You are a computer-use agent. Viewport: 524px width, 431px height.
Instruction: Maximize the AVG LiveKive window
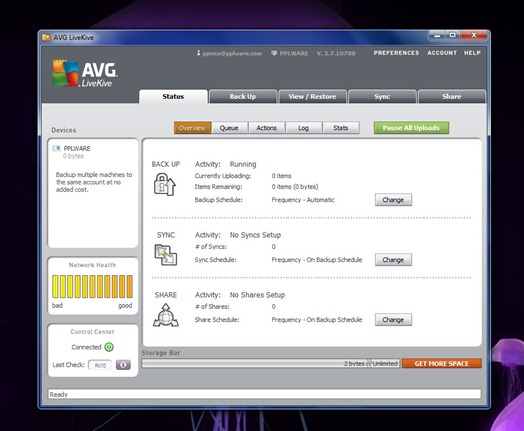click(452, 35)
